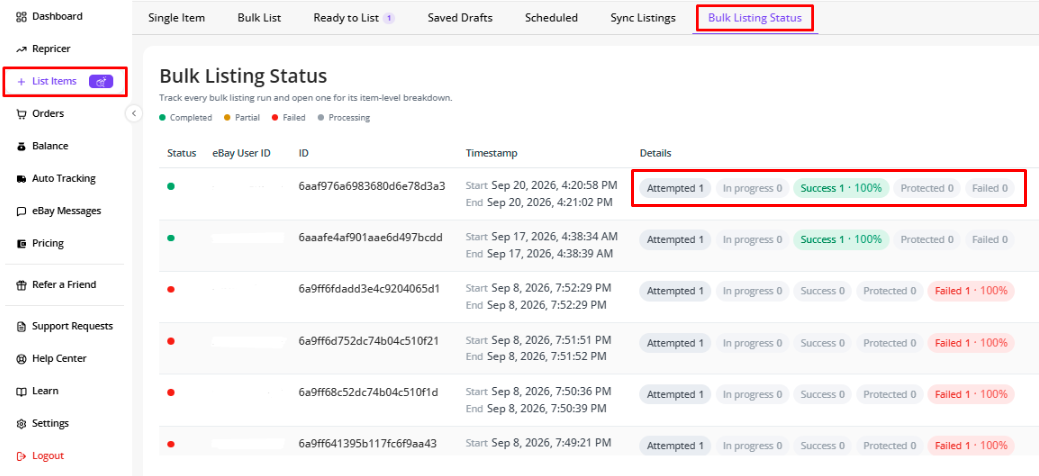The width and height of the screenshot is (1039, 476).
Task: Switch to the Single Item tab
Action: [176, 18]
